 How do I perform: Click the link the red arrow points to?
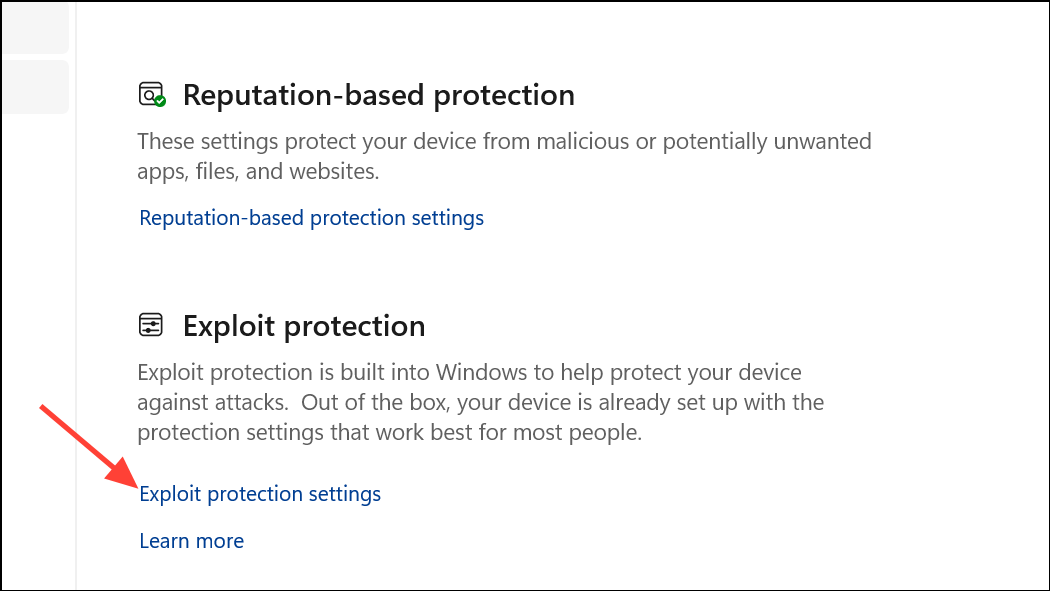click(x=260, y=493)
